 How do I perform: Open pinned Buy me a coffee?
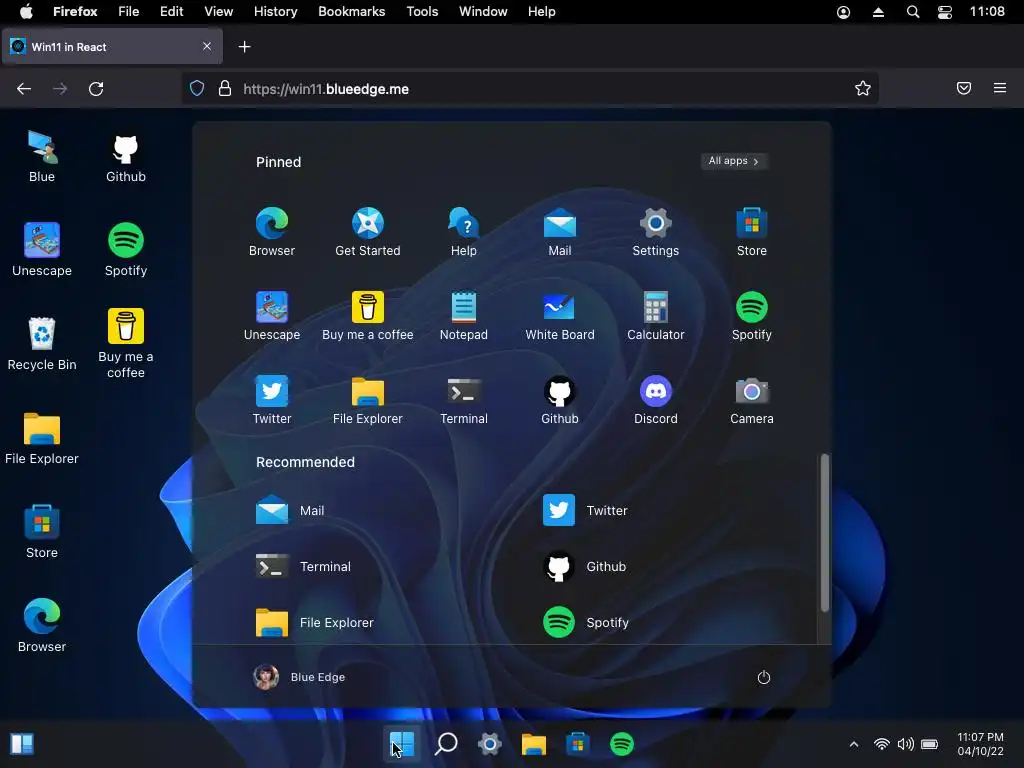click(368, 316)
